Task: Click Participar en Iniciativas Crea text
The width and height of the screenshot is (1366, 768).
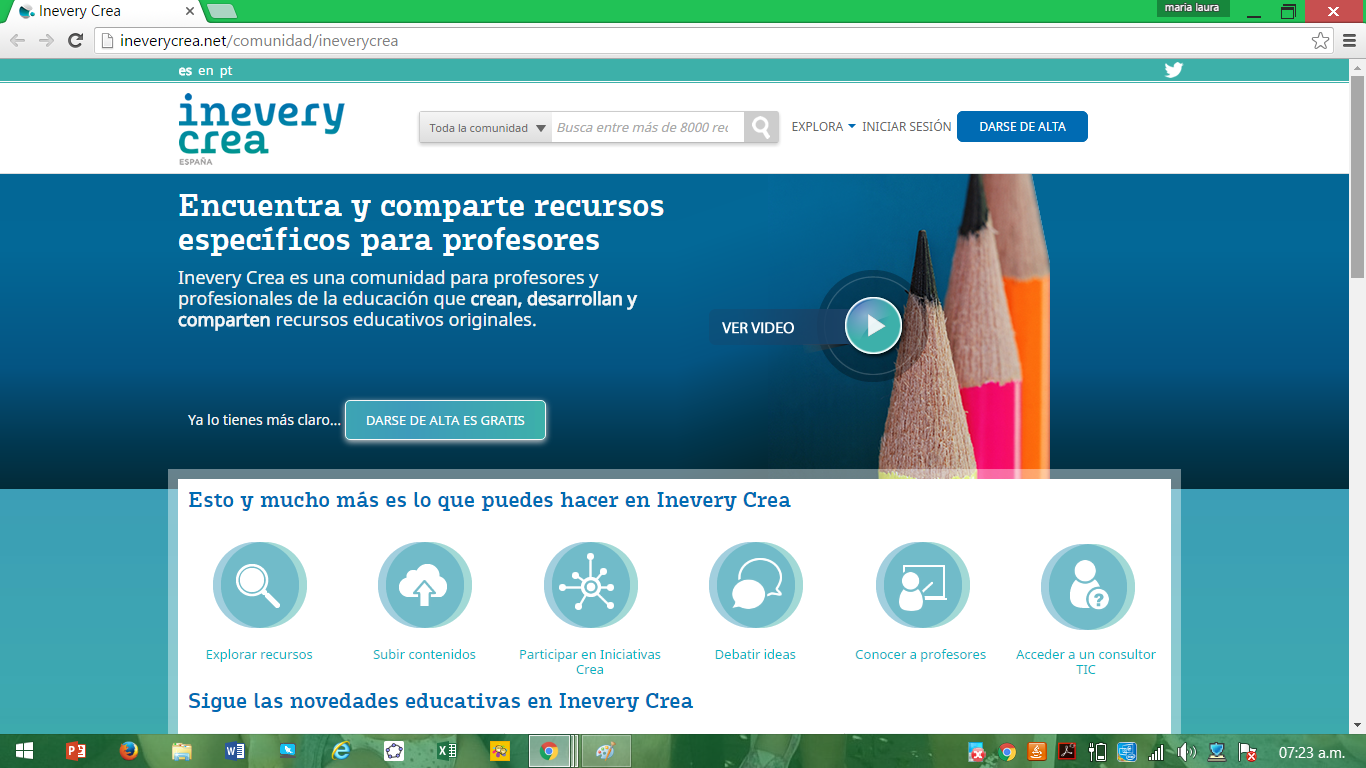Action: point(590,662)
